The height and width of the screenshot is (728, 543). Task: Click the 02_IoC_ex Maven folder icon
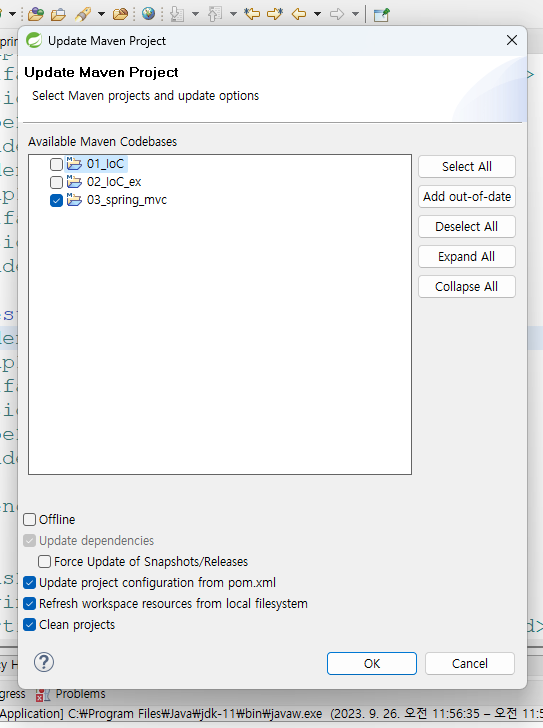click(74, 182)
